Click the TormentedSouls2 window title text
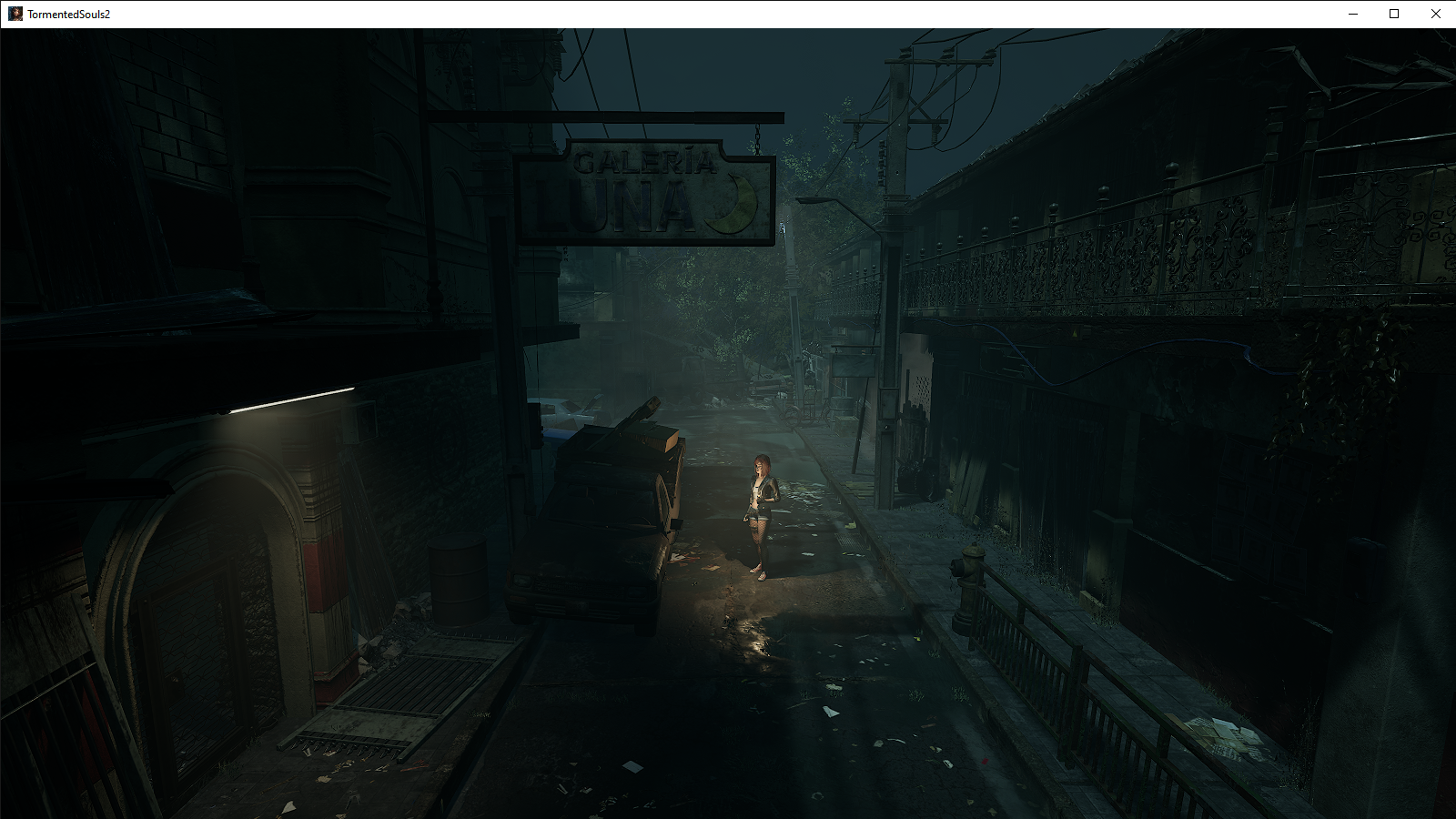Image resolution: width=1456 pixels, height=819 pixels. pyautogui.click(x=68, y=15)
